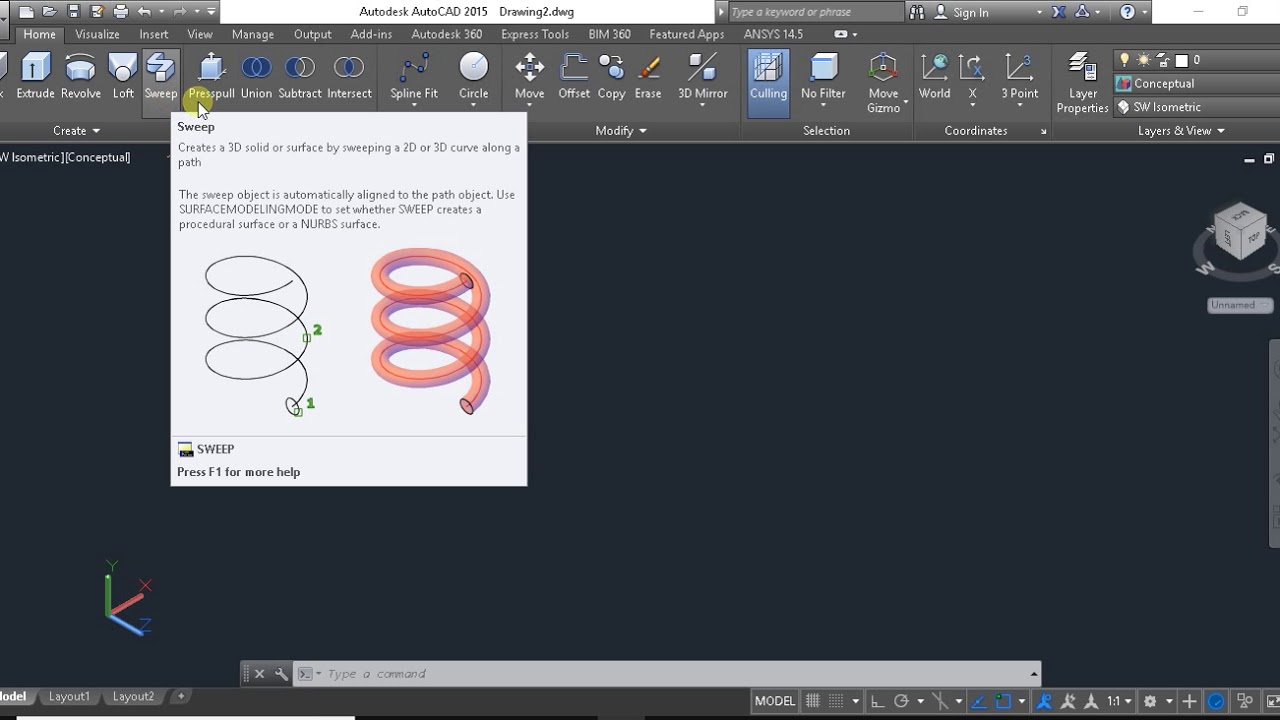Open the 3 Point UCS dropdown arrow
This screenshot has height=720, width=1280.
pyautogui.click(x=1019, y=105)
